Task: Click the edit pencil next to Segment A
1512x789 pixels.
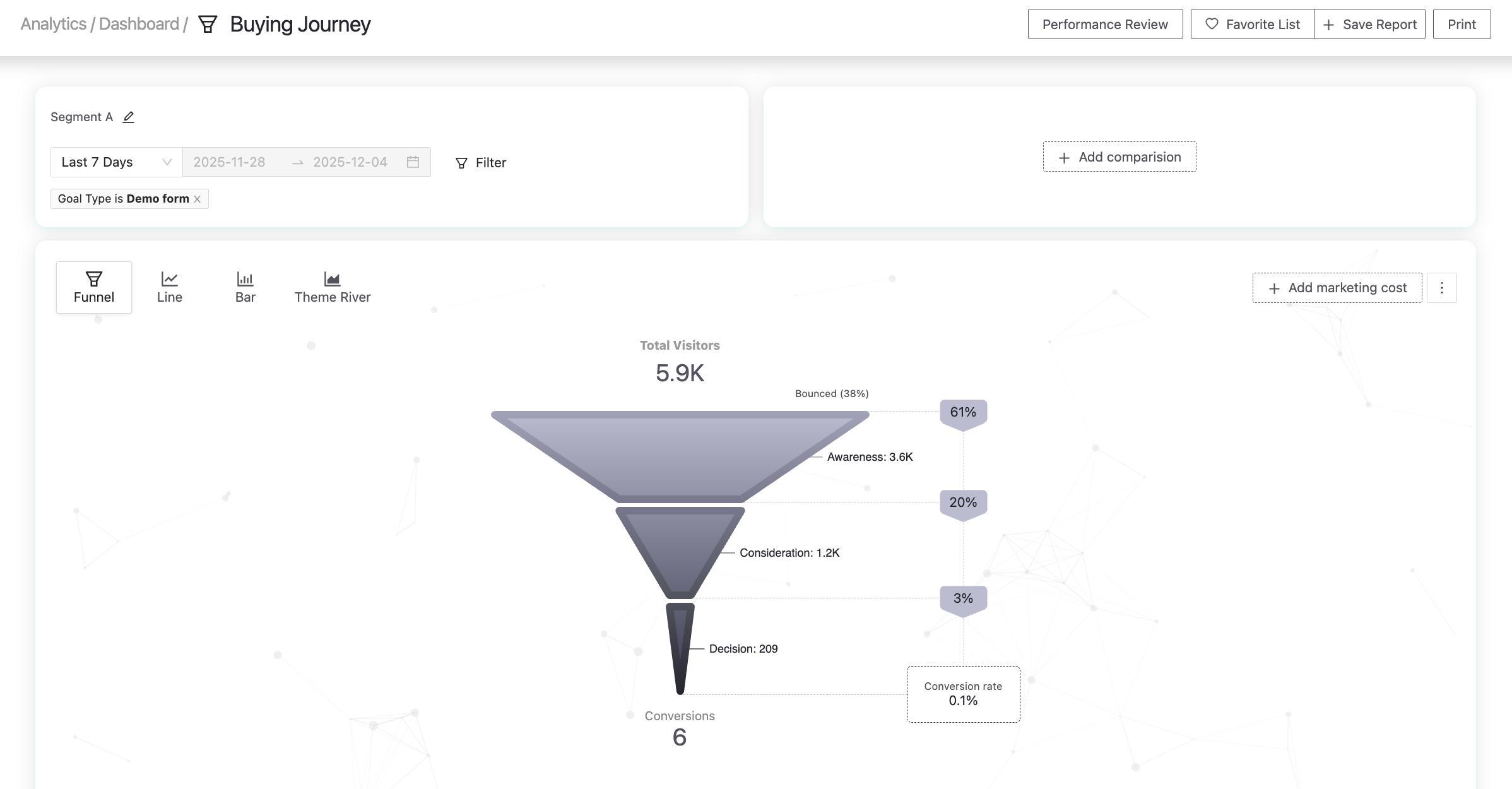Action: tap(129, 117)
